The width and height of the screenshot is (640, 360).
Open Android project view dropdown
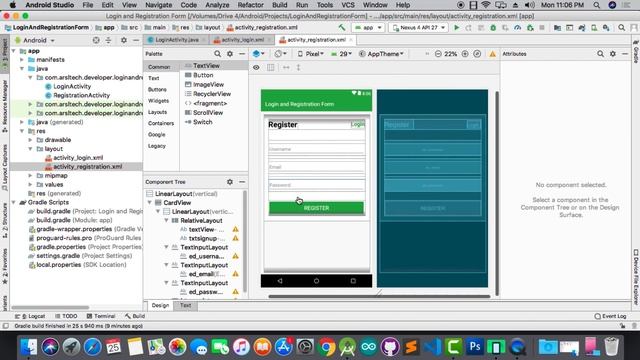coord(35,40)
